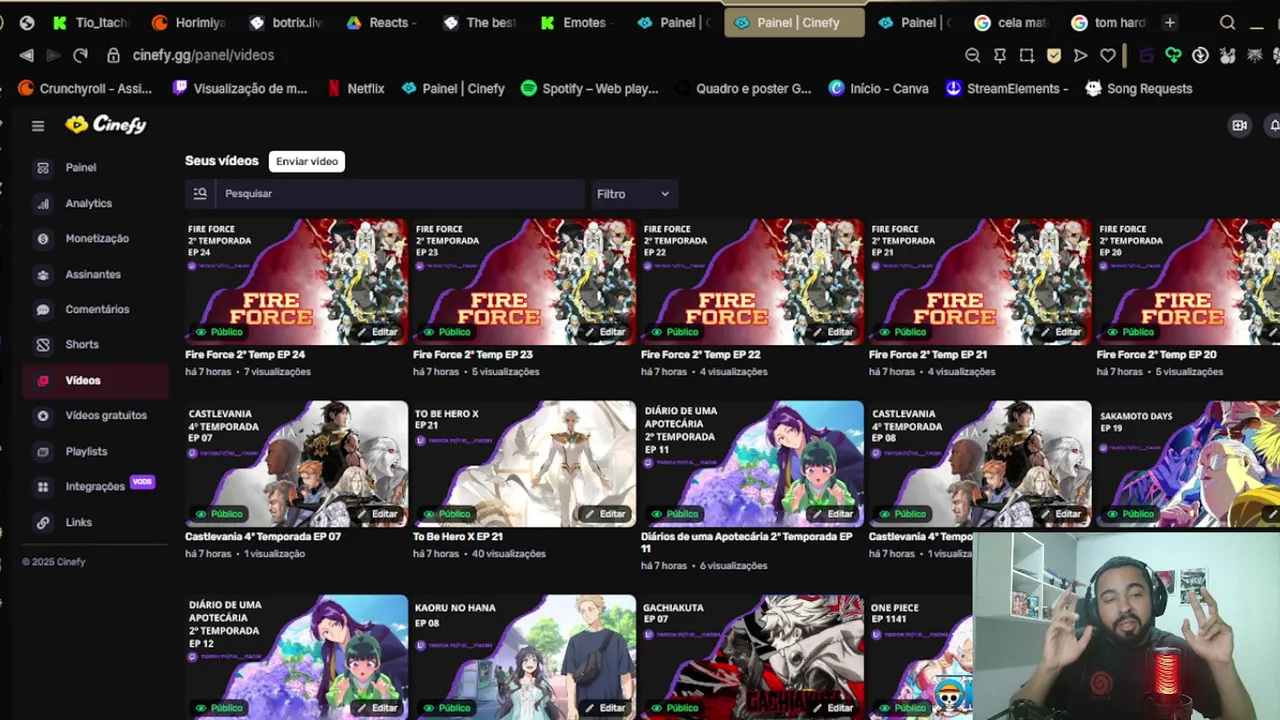Image resolution: width=1280 pixels, height=720 pixels.
Task: Click the Shorts sidebar icon
Action: click(43, 345)
